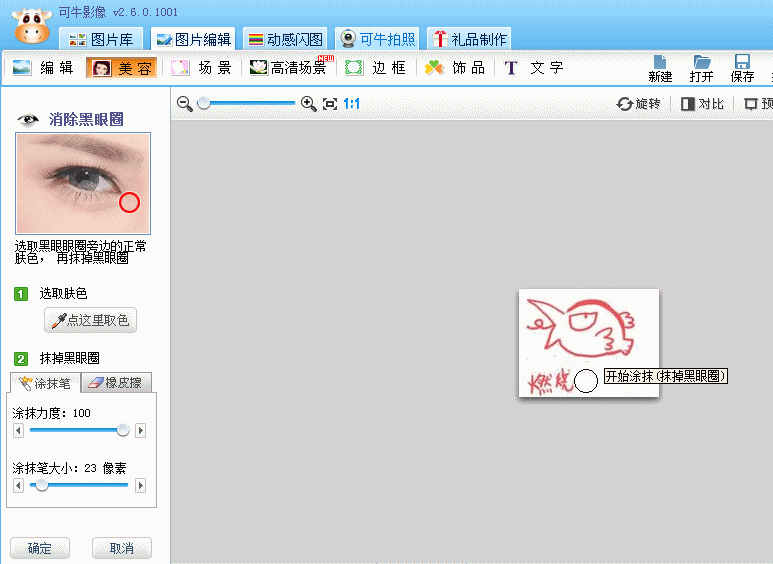Click the 涂抹笔大小 slider handle

click(x=42, y=485)
